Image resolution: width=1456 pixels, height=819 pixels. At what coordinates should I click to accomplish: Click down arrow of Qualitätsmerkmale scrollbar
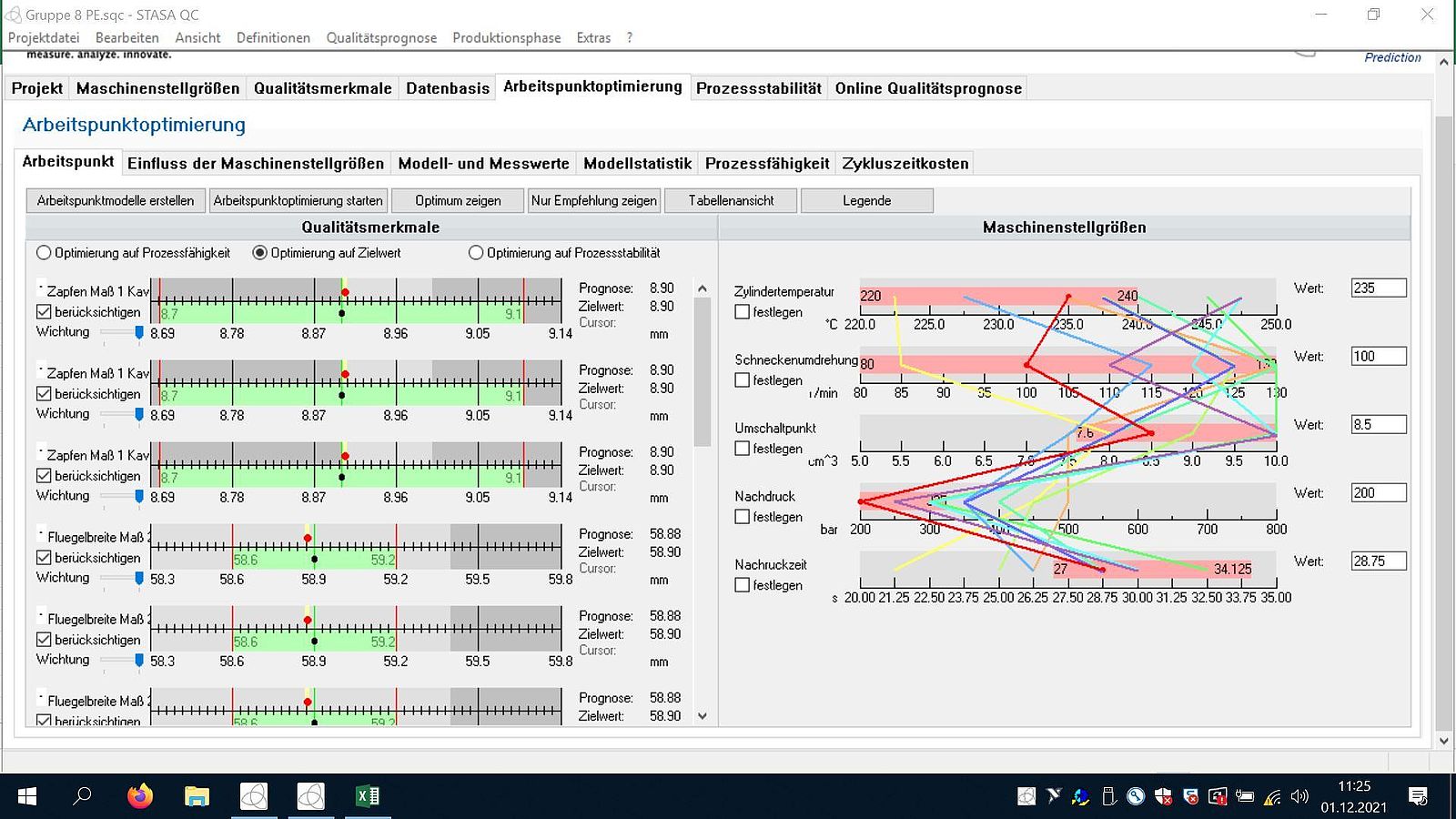pyautogui.click(x=702, y=716)
